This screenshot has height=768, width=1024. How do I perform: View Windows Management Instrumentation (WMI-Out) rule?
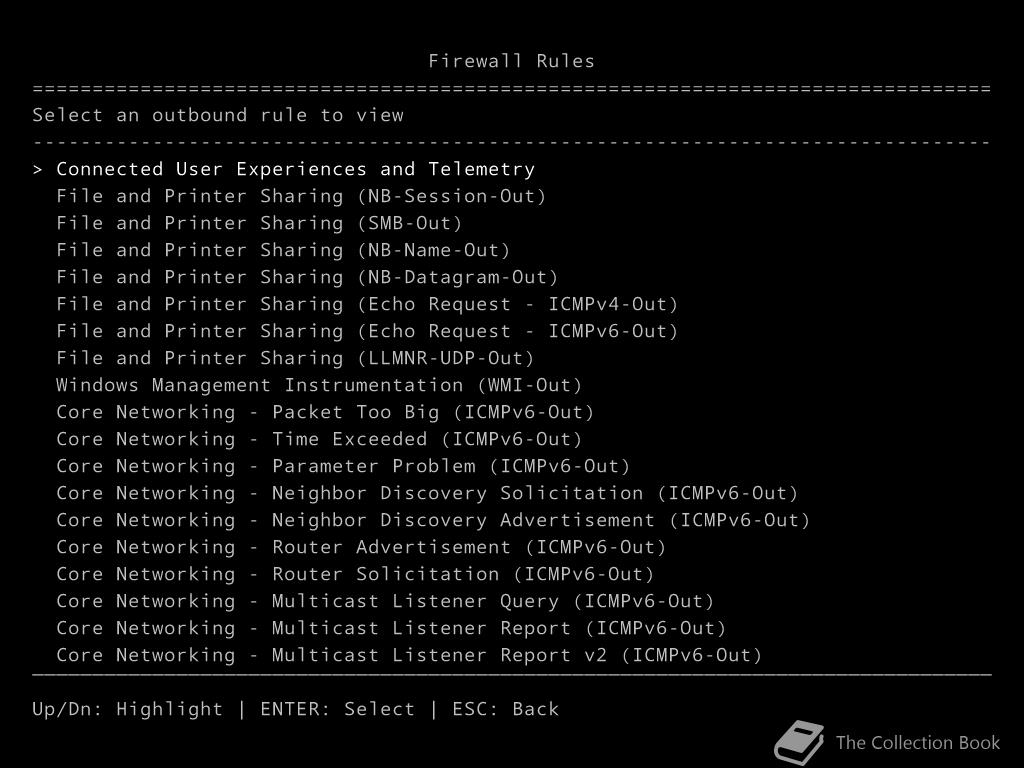[319, 385]
